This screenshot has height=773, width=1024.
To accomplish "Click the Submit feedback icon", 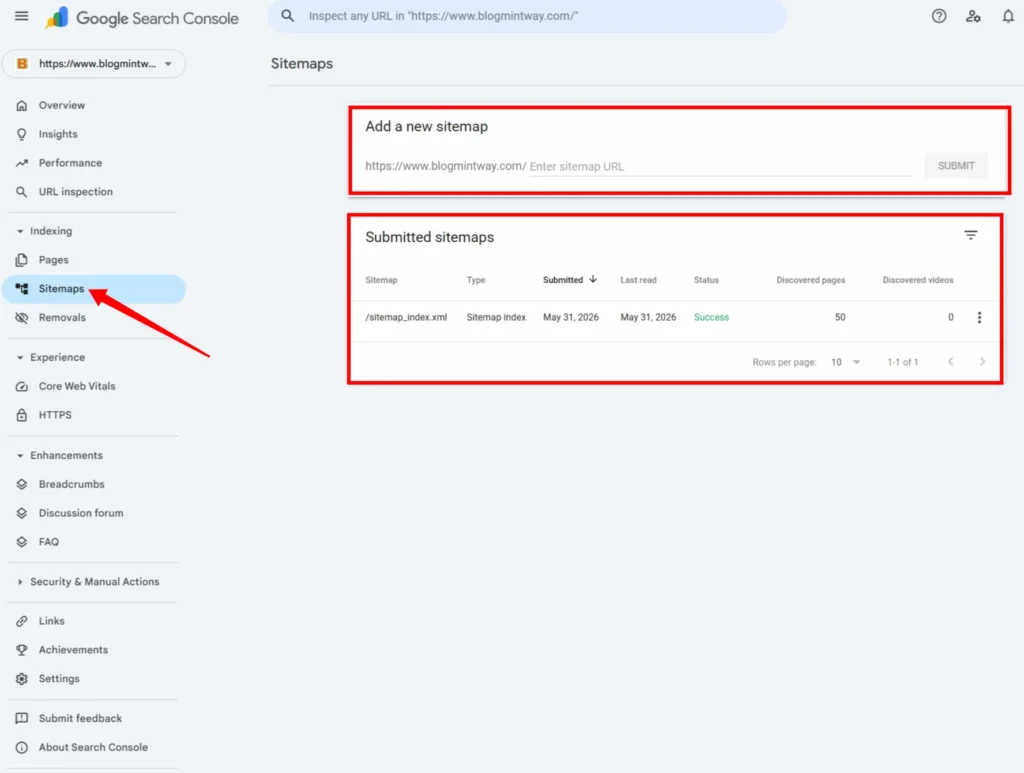I will click(x=22, y=718).
